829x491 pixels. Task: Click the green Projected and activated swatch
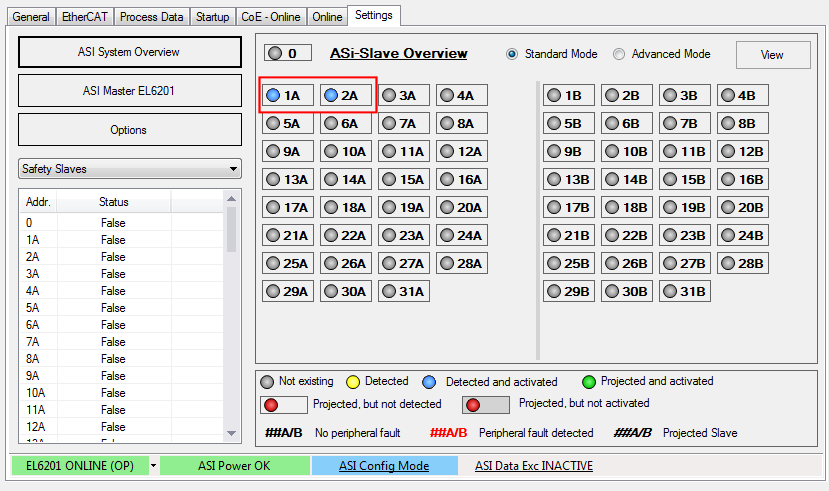coord(588,382)
